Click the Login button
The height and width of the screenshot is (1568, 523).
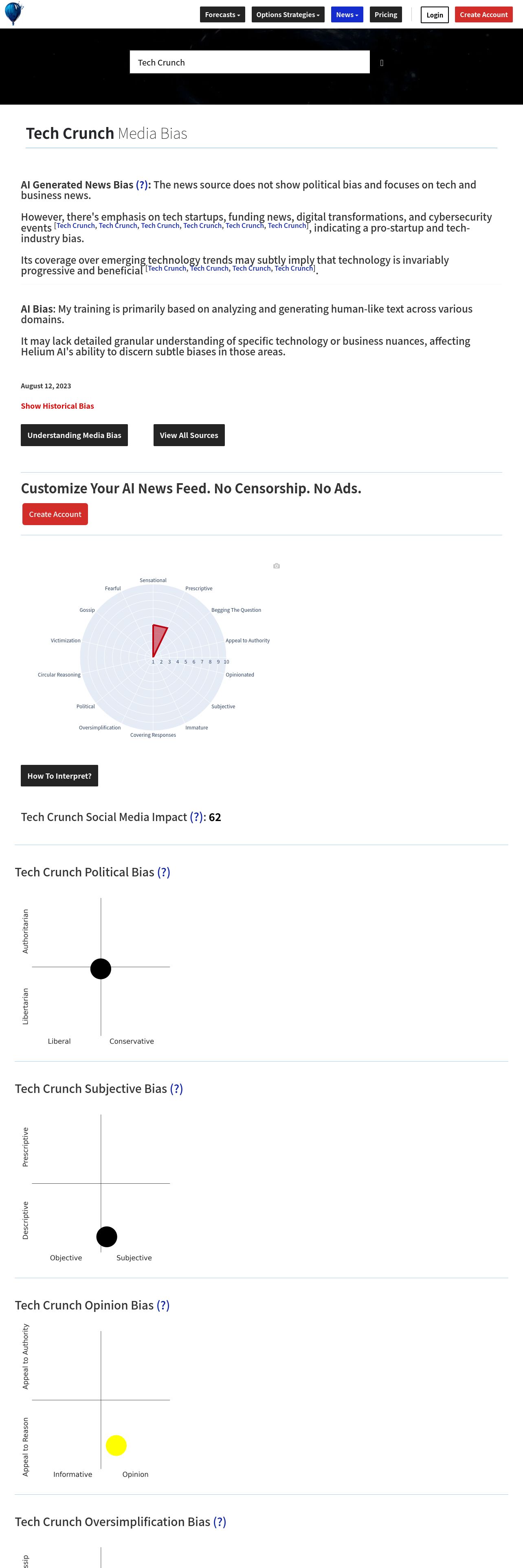tap(435, 15)
